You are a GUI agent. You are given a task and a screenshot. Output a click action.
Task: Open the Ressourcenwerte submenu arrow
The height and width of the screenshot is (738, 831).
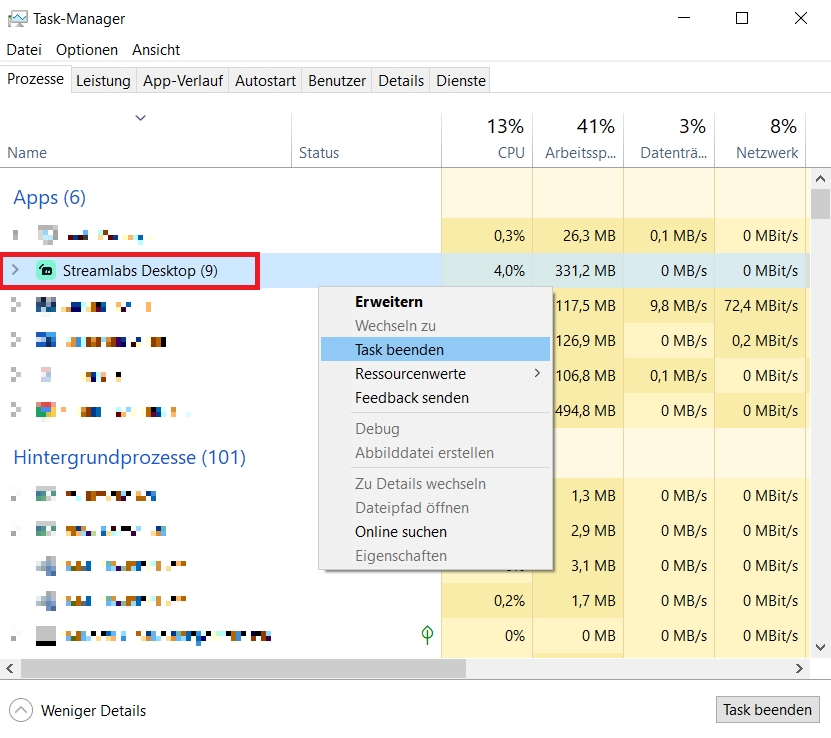(x=537, y=374)
